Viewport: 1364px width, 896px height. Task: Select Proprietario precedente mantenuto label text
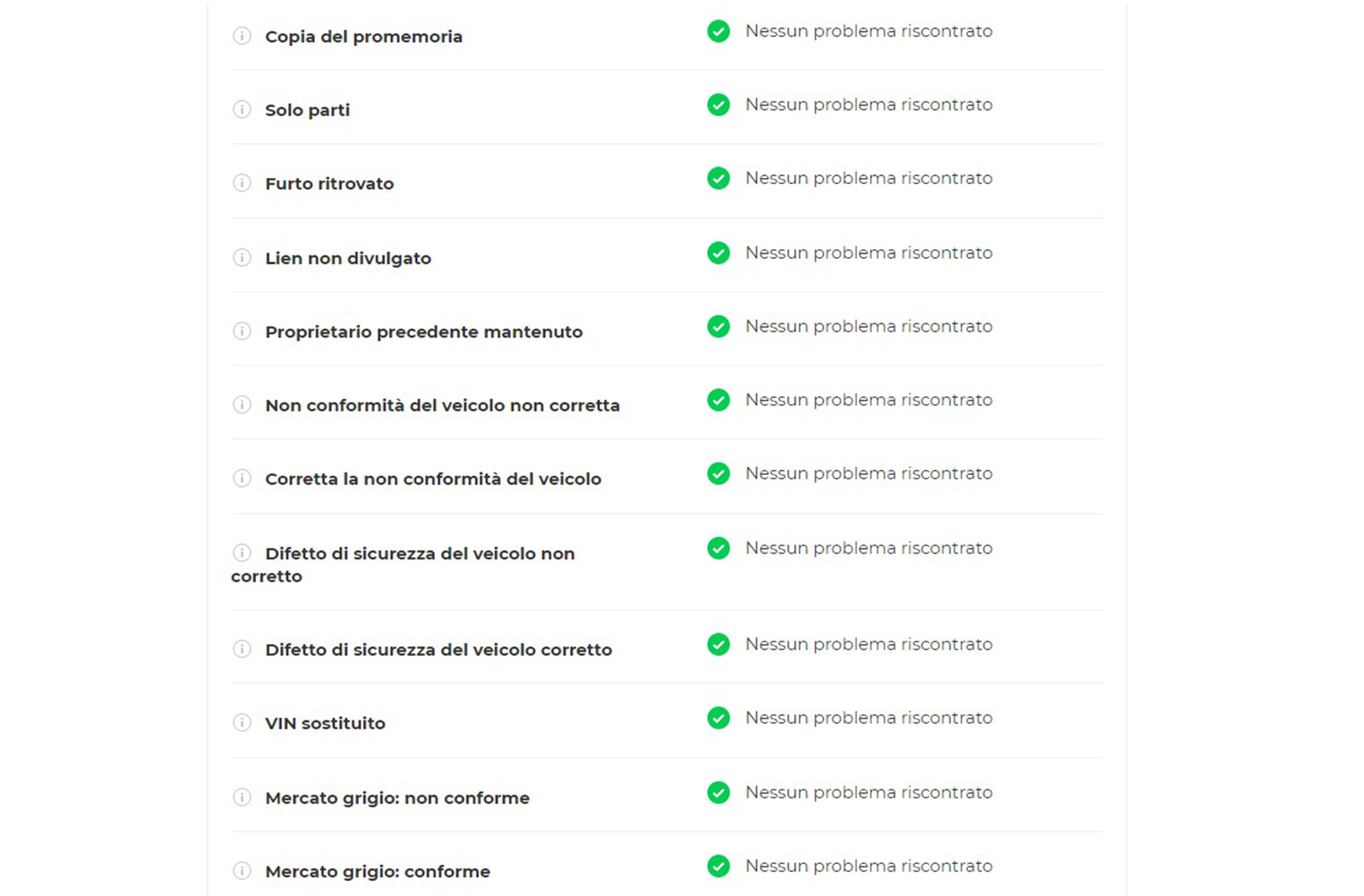[424, 332]
